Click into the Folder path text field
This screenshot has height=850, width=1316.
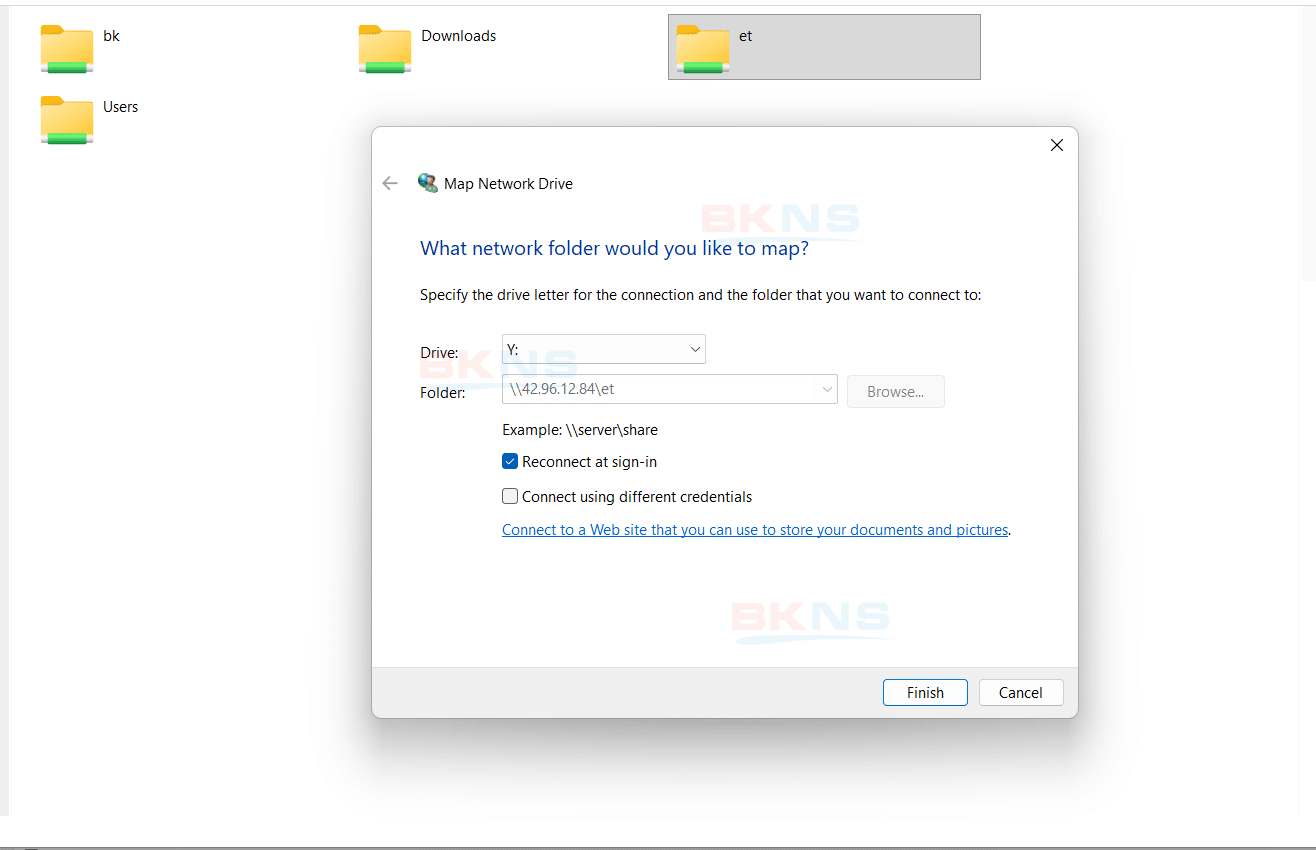(x=660, y=389)
